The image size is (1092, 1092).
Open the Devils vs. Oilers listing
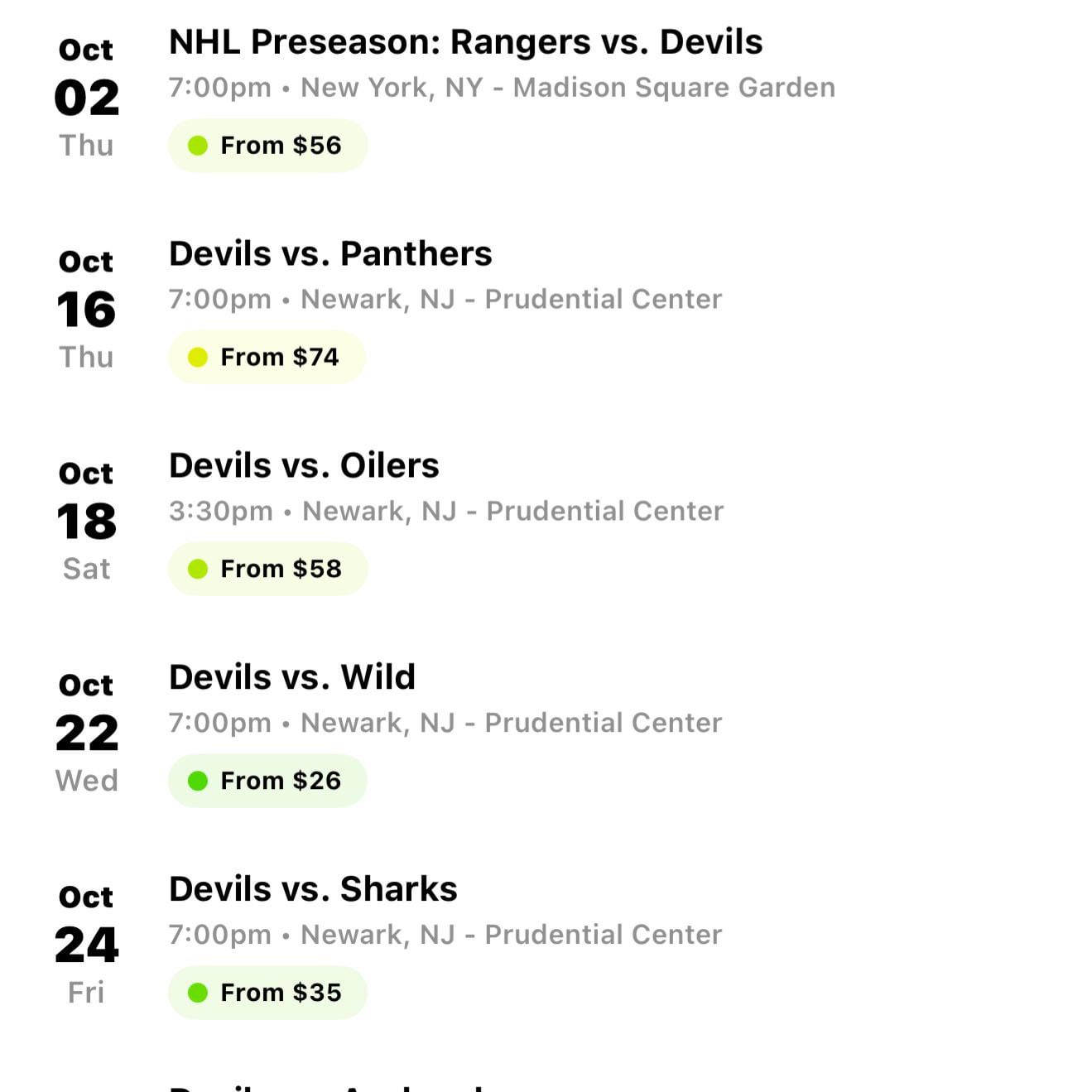point(304,466)
